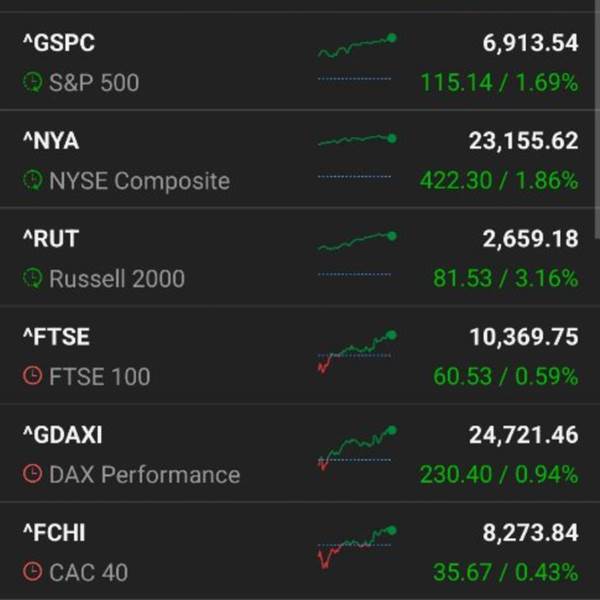Click the green clock icon beside Russell 2000

click(x=33, y=278)
